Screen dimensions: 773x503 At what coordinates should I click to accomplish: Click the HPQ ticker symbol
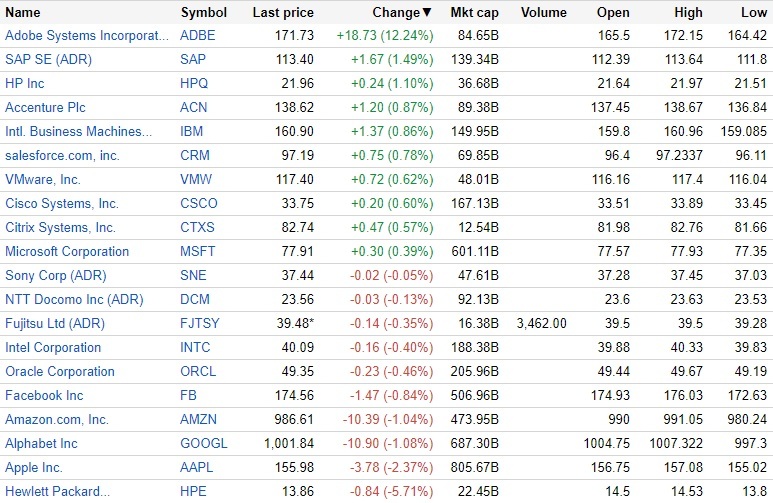pos(194,83)
